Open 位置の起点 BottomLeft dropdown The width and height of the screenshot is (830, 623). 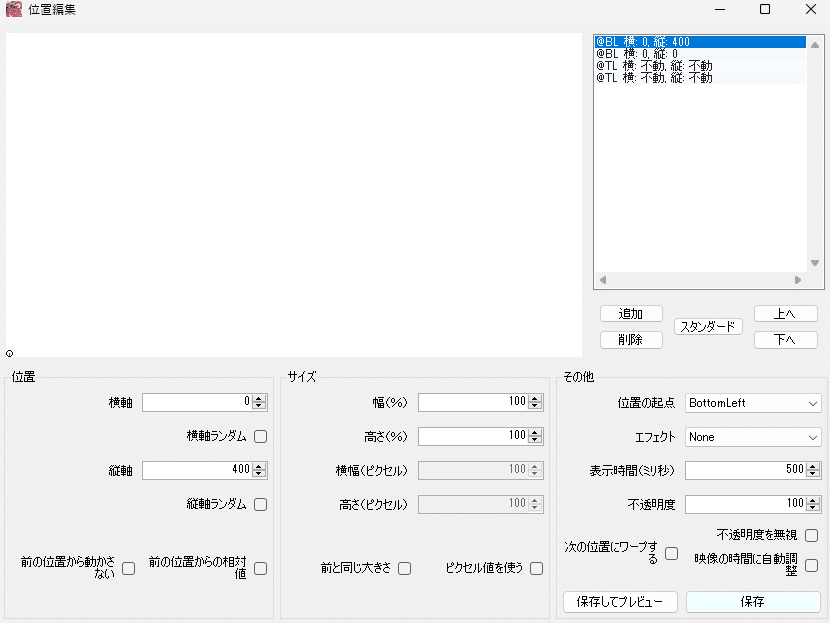coord(753,403)
